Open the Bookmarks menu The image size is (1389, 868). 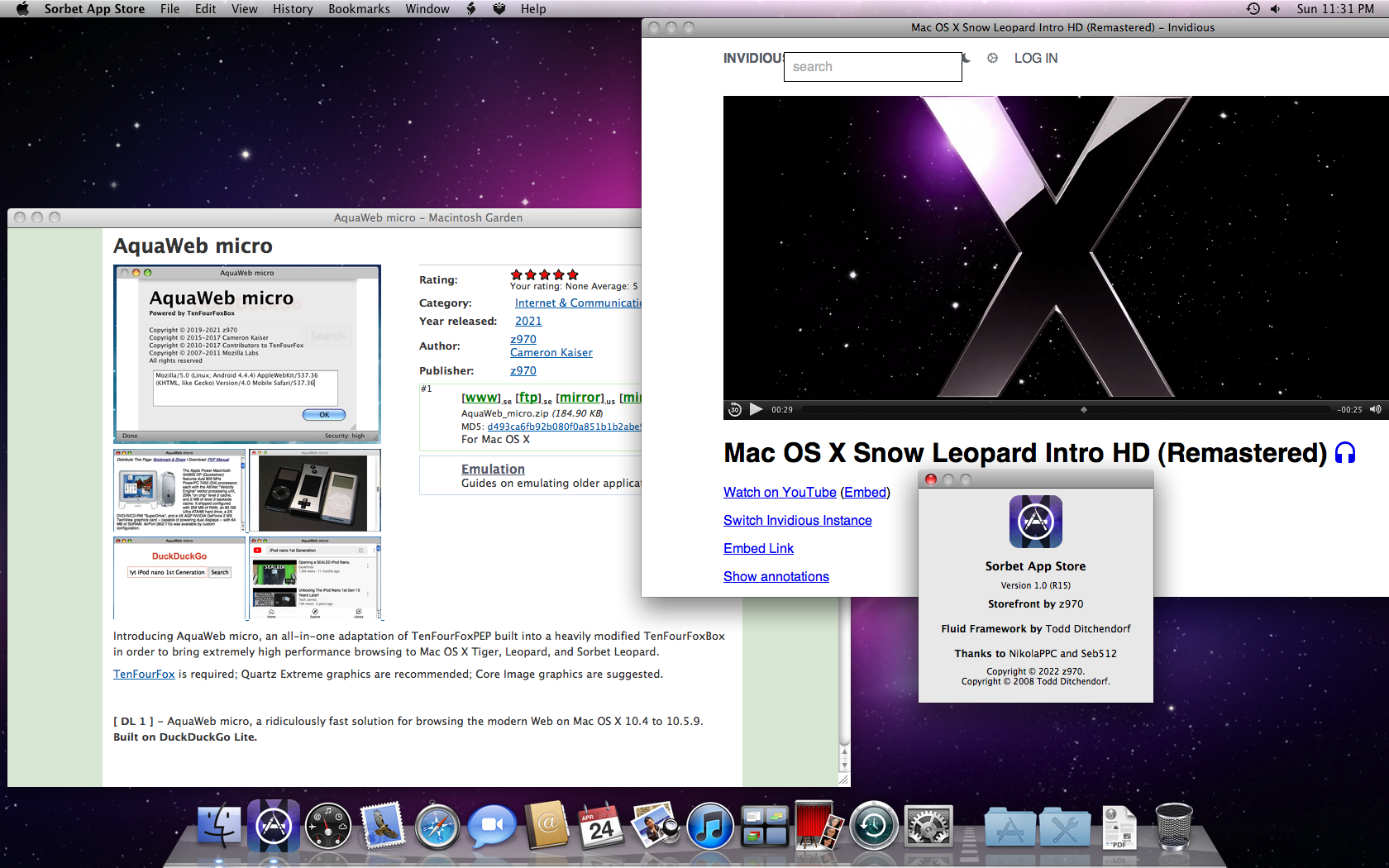pos(359,8)
